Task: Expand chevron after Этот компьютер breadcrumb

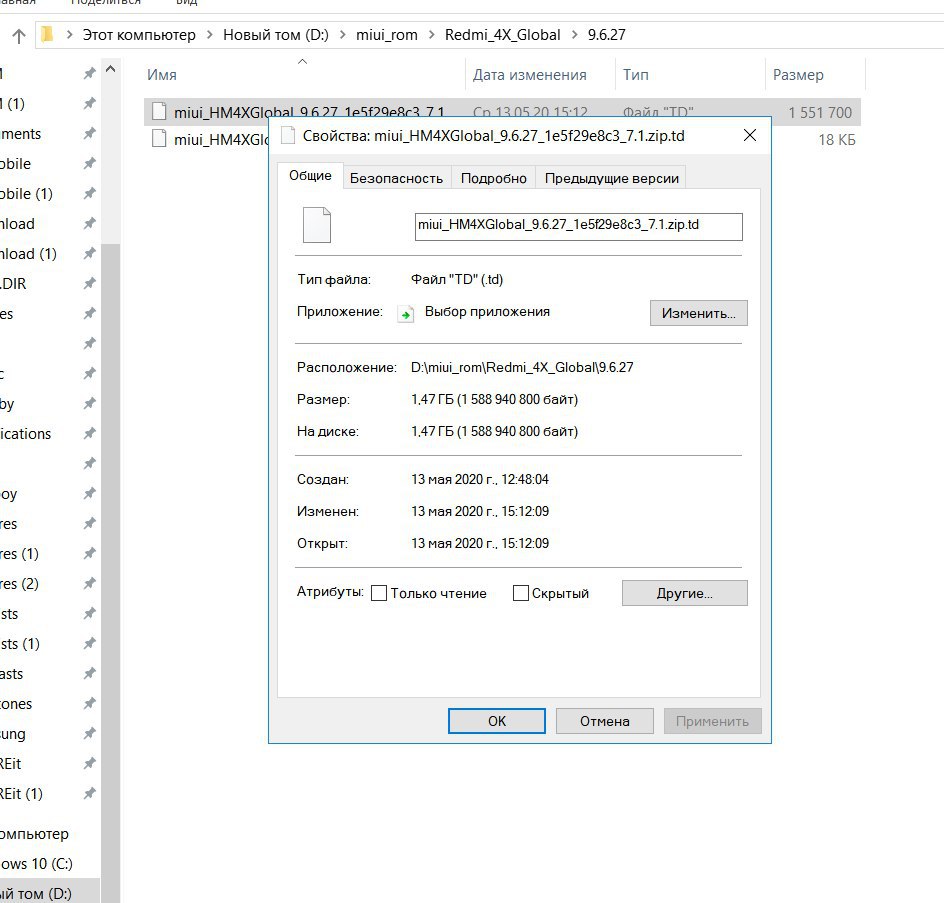Action: (210, 35)
